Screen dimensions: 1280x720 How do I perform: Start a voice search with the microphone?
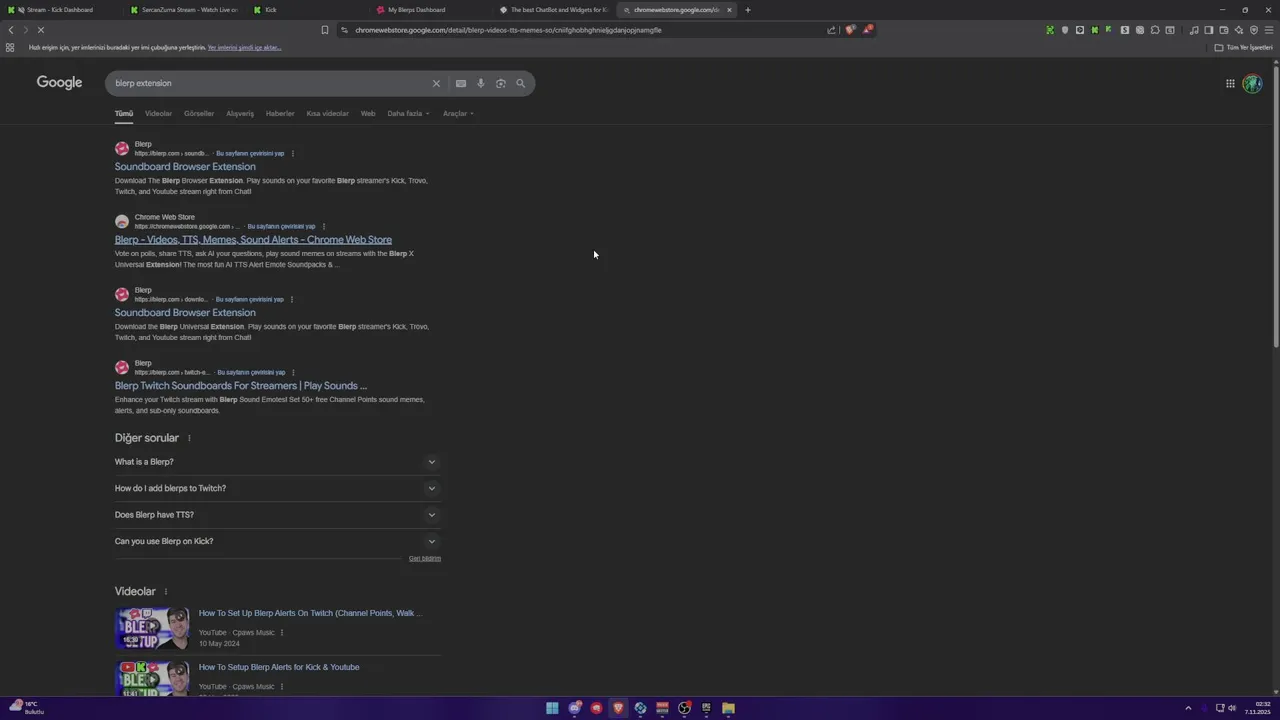[x=481, y=83]
